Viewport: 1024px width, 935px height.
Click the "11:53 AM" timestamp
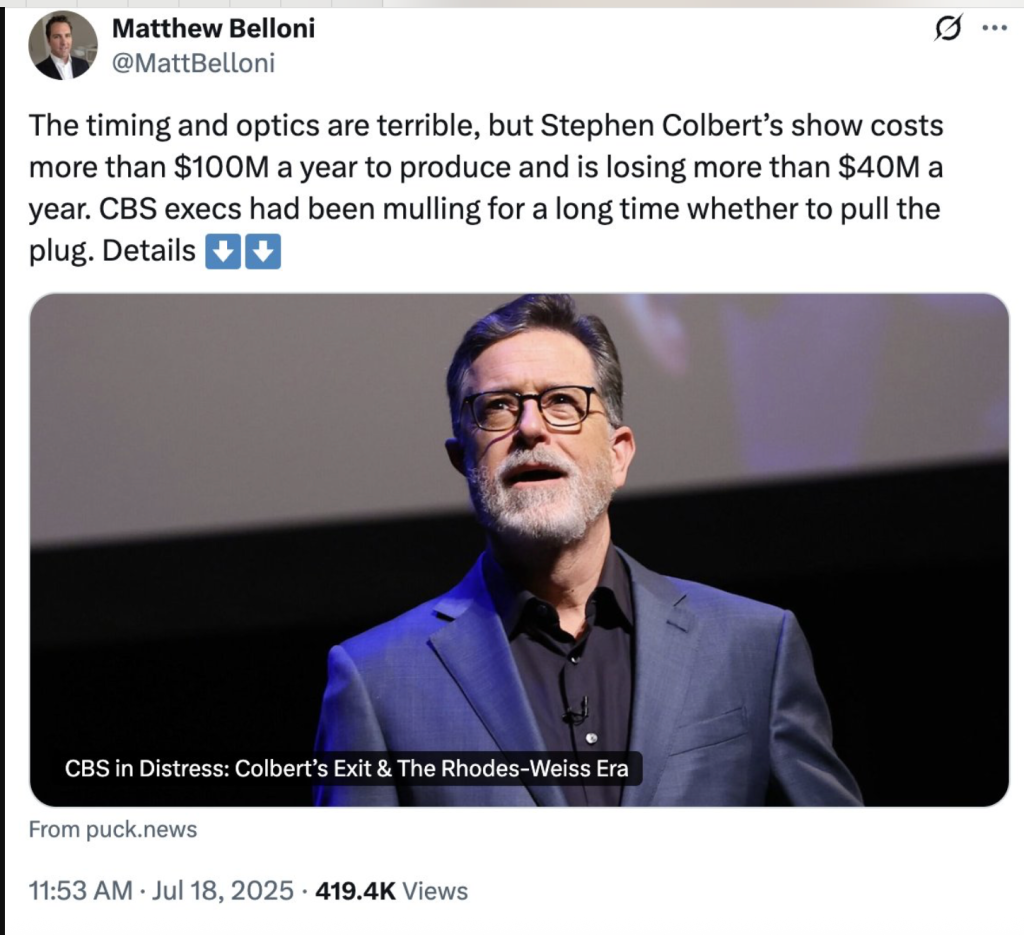pyautogui.click(x=79, y=889)
